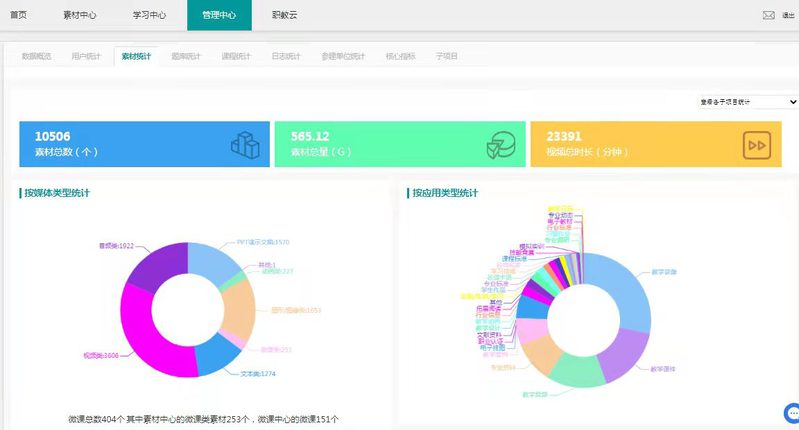Click the 退出 logout link
Image resolution: width=799 pixels, height=430 pixels.
[x=788, y=15]
